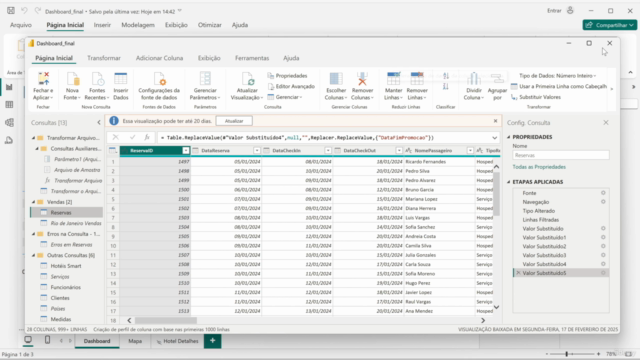The height and width of the screenshot is (360, 640).
Task: Click Agrupar por icon
Action: 497,79
